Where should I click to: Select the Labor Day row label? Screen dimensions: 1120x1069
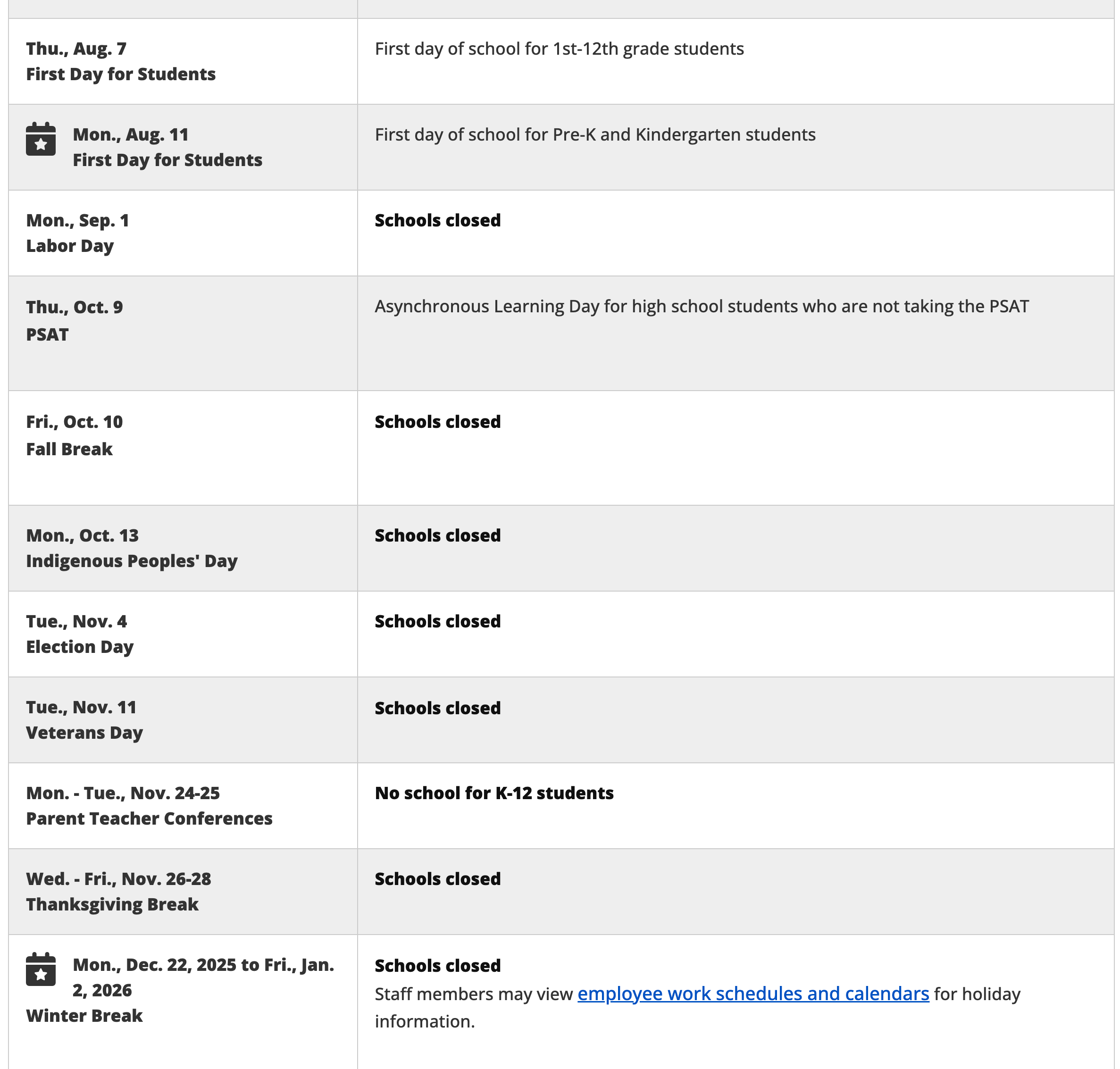69,246
